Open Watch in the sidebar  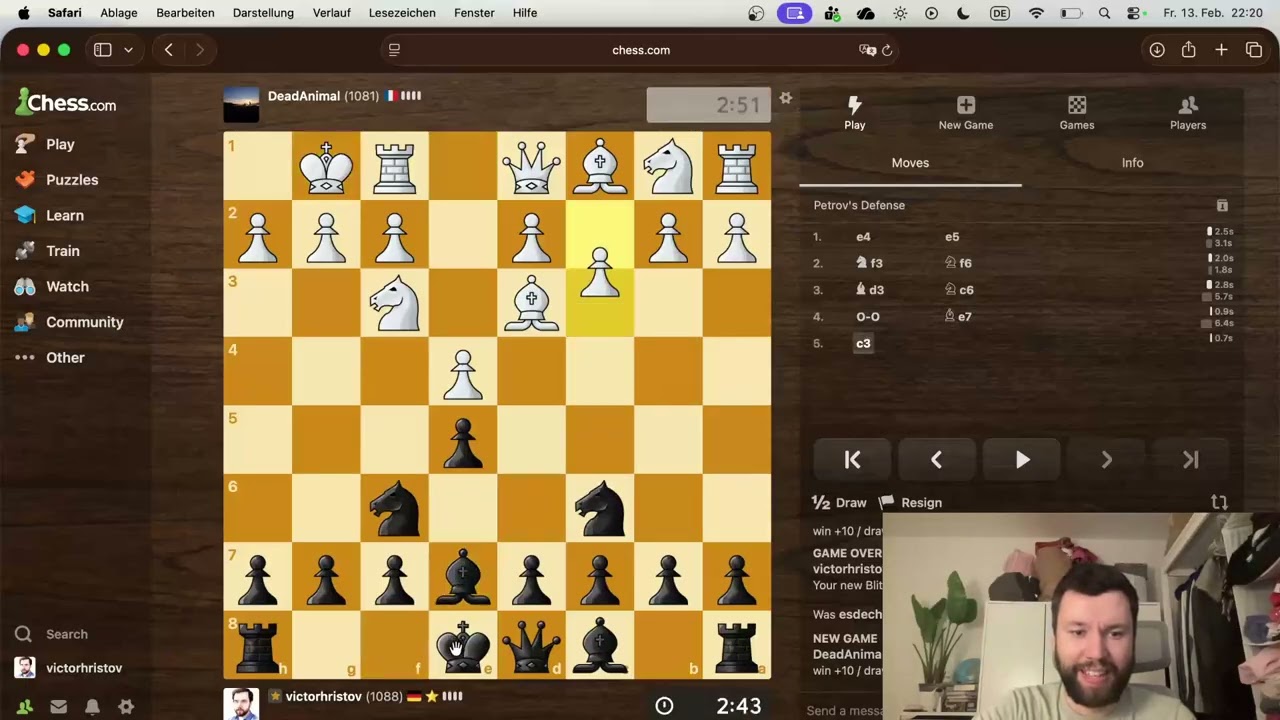(53, 286)
